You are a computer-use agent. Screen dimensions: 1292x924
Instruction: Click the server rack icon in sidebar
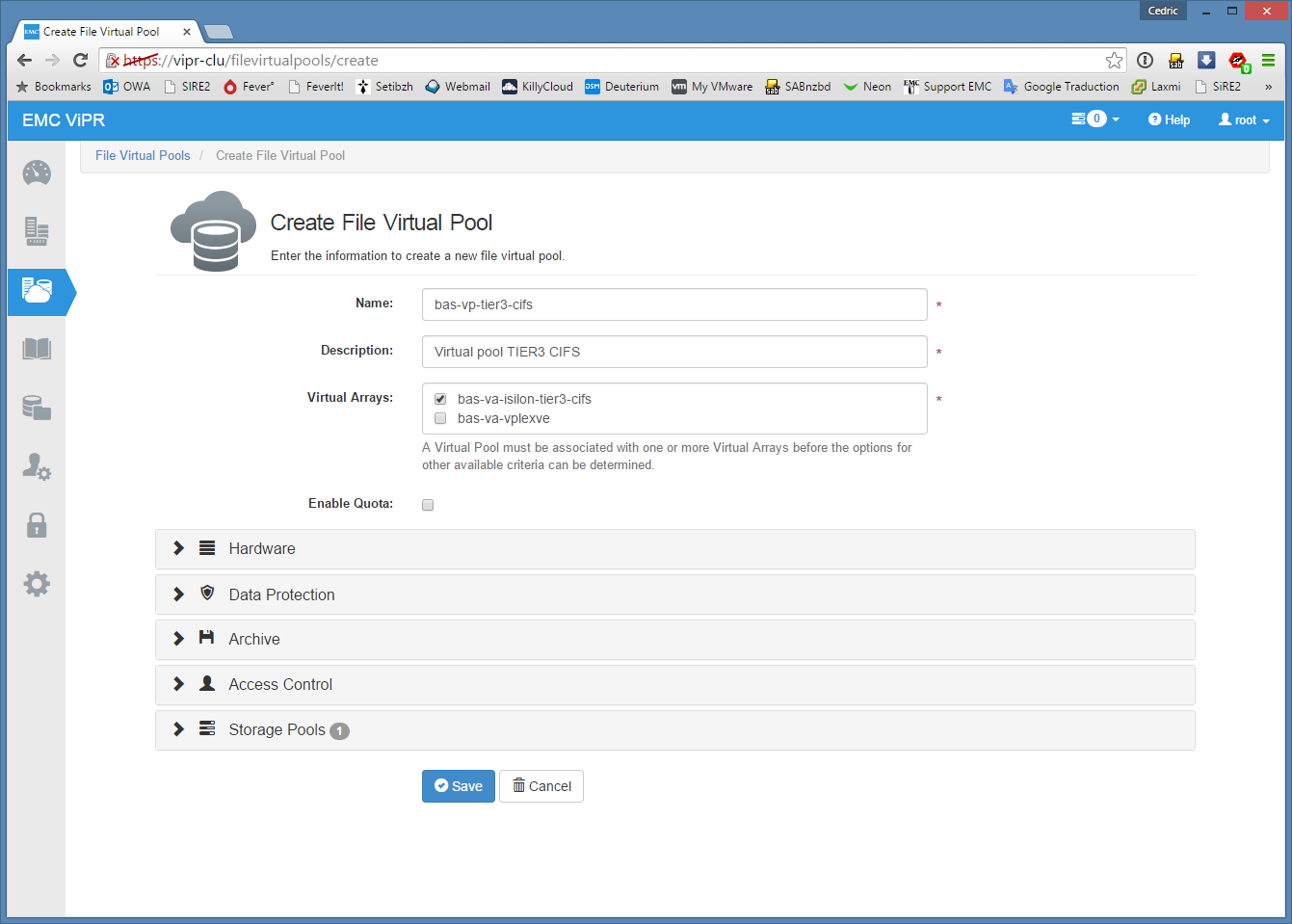[37, 232]
